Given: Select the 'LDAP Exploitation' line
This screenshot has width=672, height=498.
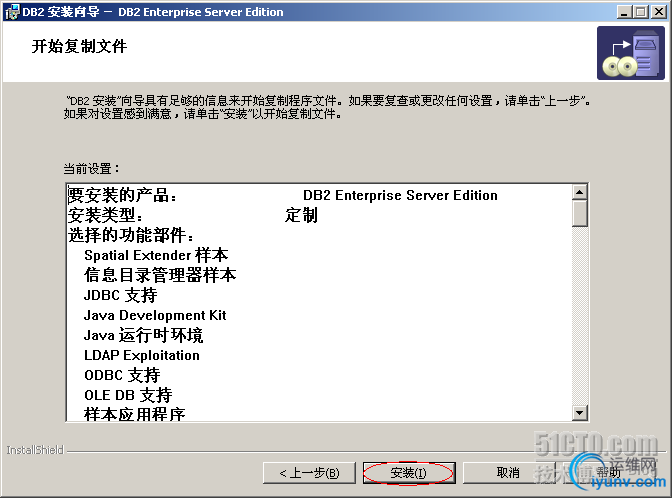Looking at the screenshot, I should [142, 355].
